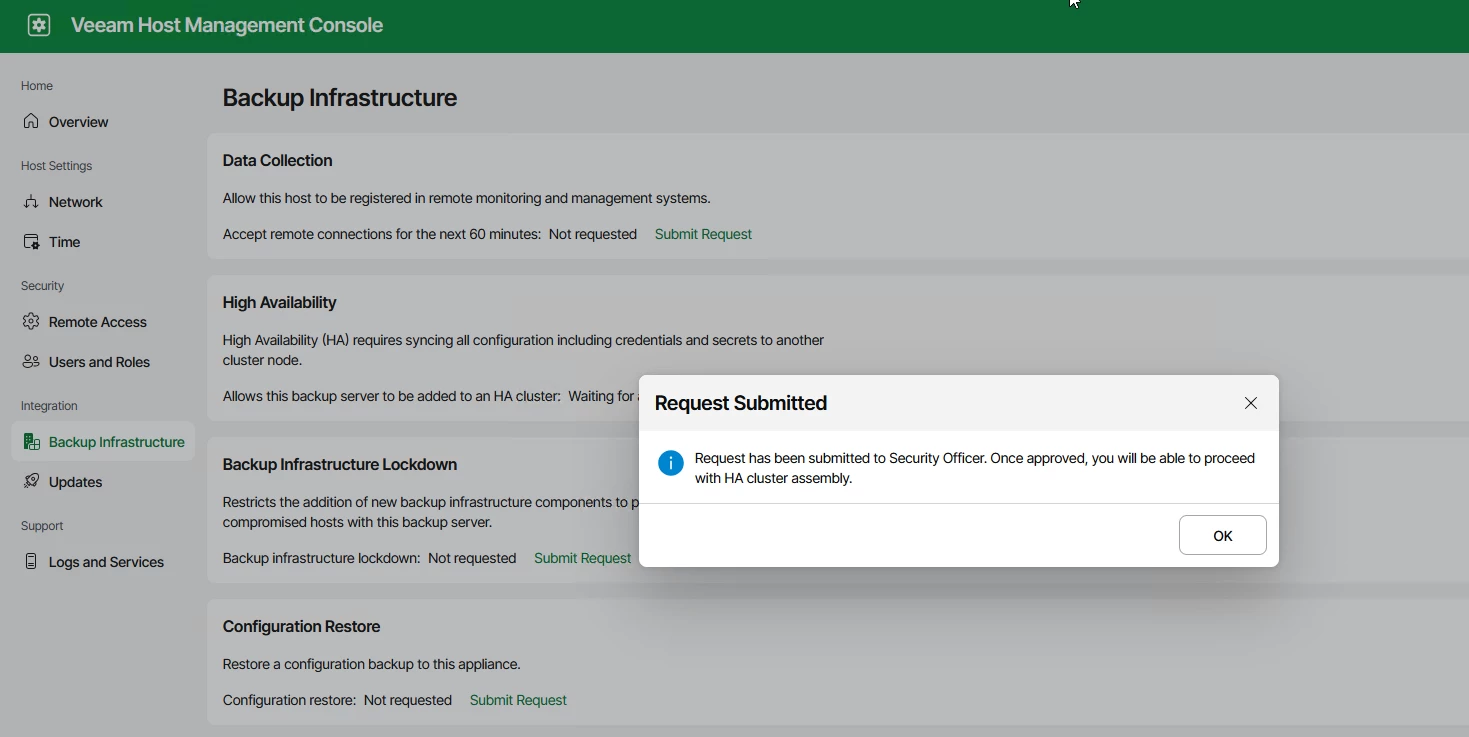Click the Remote Access gear icon
This screenshot has height=737, width=1469.
31,321
